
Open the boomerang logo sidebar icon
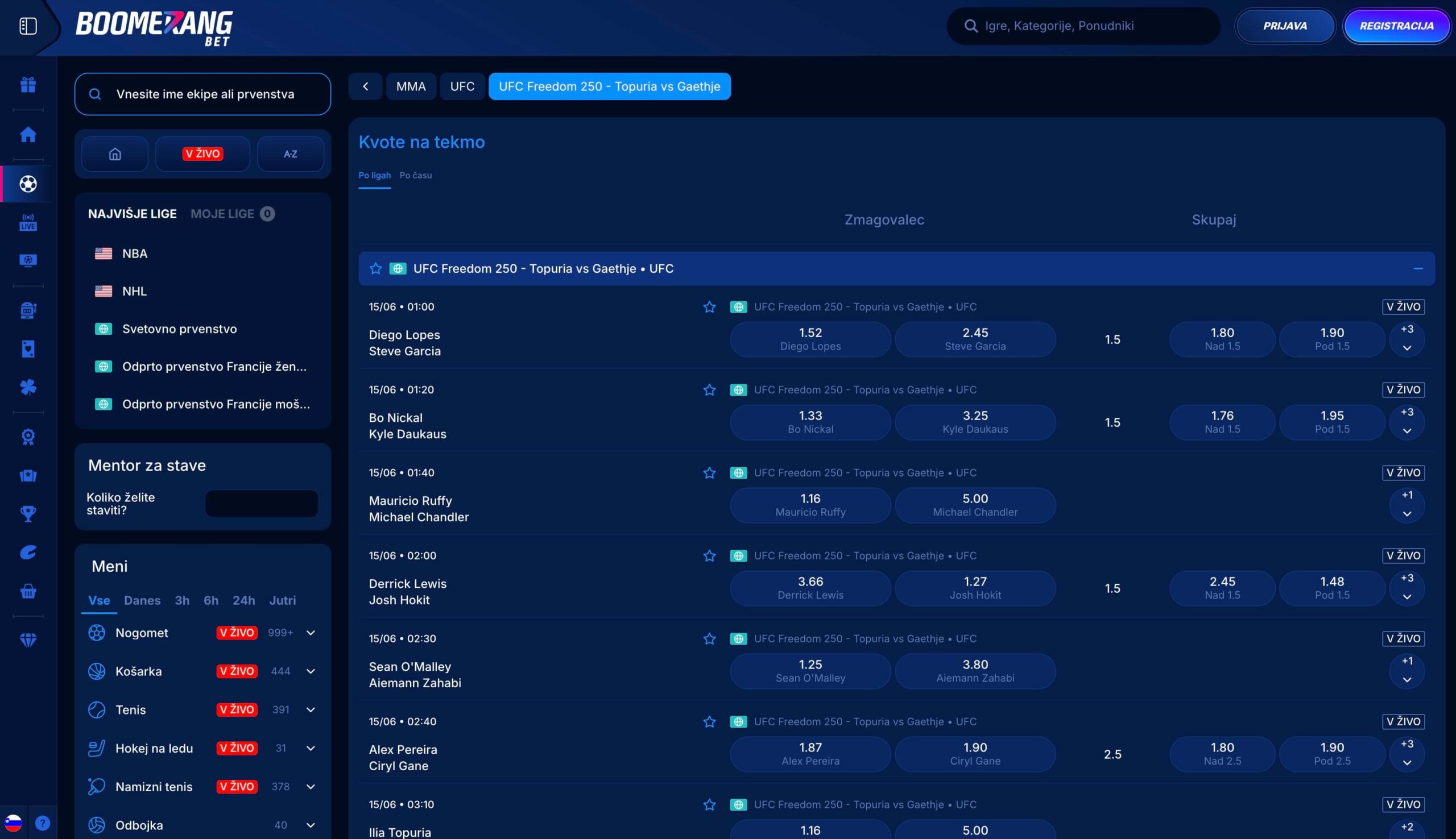(28, 553)
